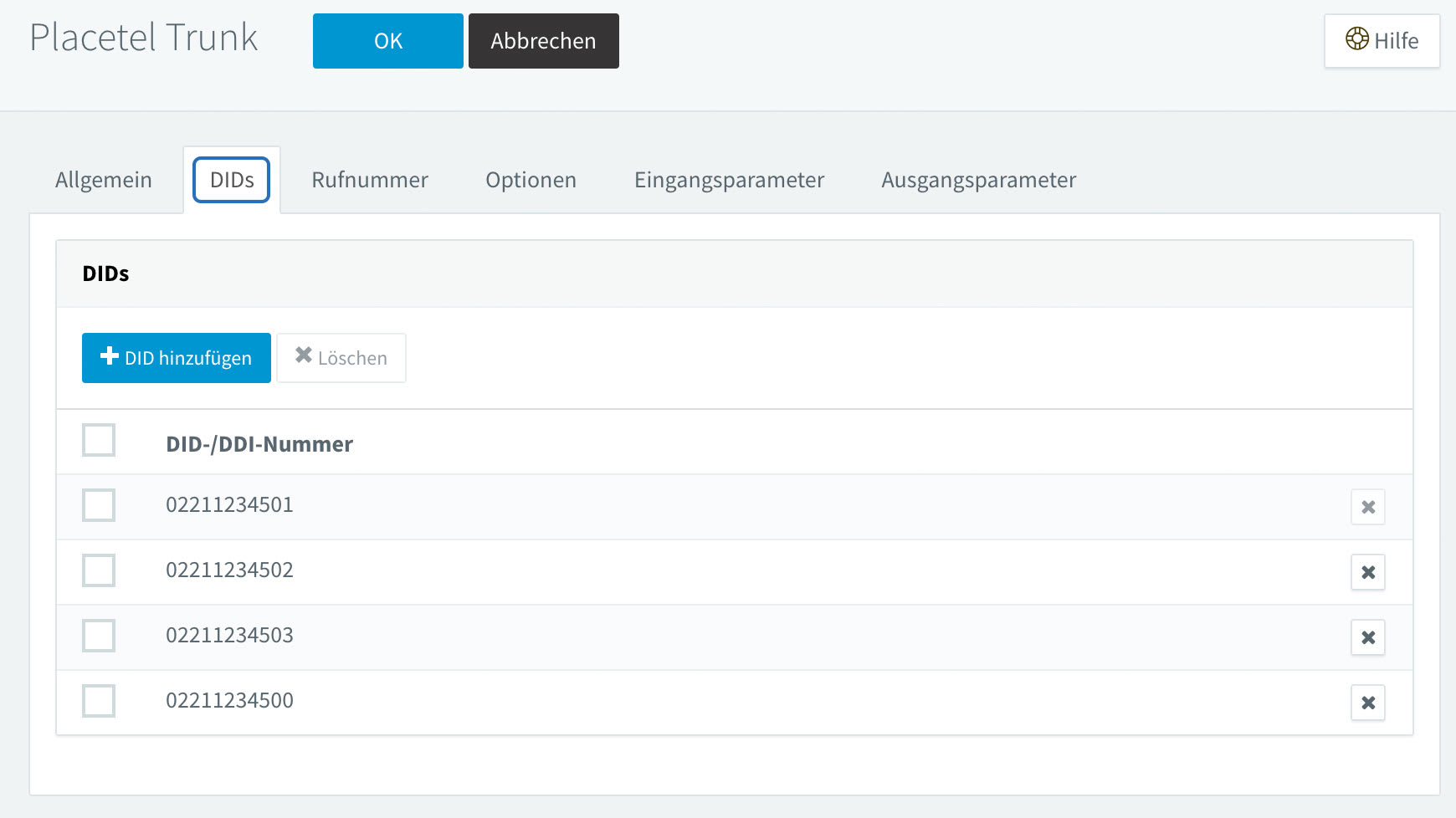Remove DID 02211234500 with its X icon

[x=1367, y=703]
